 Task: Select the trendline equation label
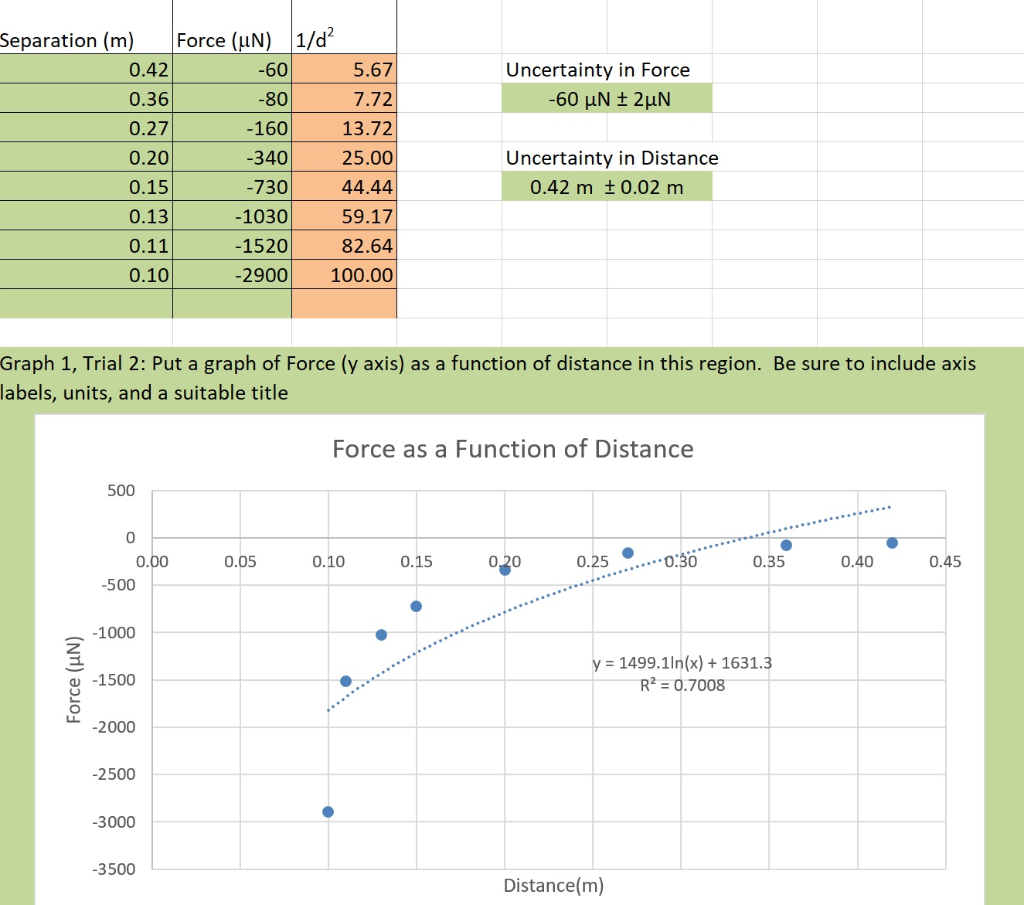click(x=683, y=662)
